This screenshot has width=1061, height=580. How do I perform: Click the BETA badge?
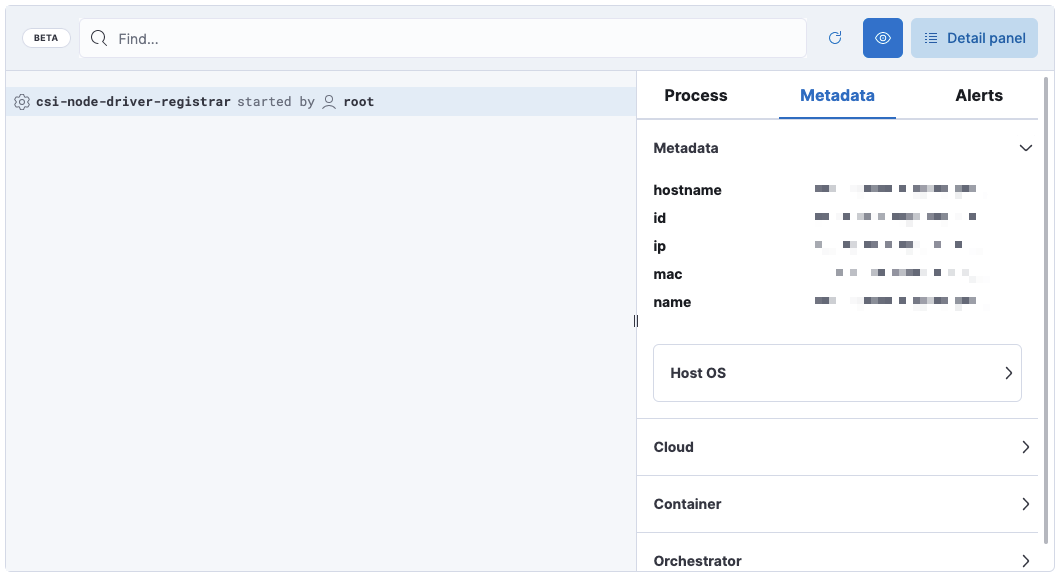tap(46, 37)
